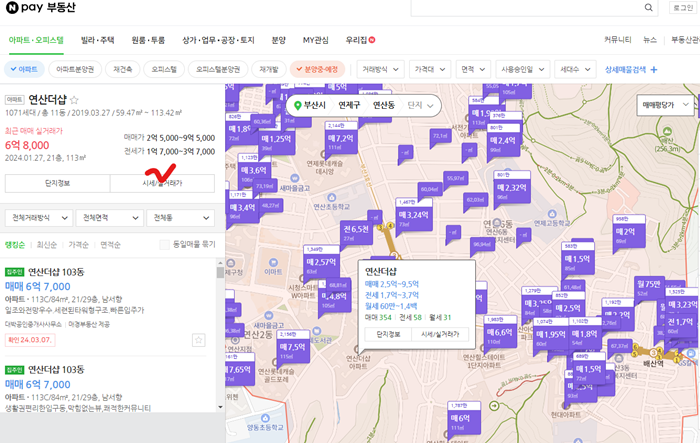Click the location pin icon by 부산시
The width and height of the screenshot is (700, 443).
298,105
